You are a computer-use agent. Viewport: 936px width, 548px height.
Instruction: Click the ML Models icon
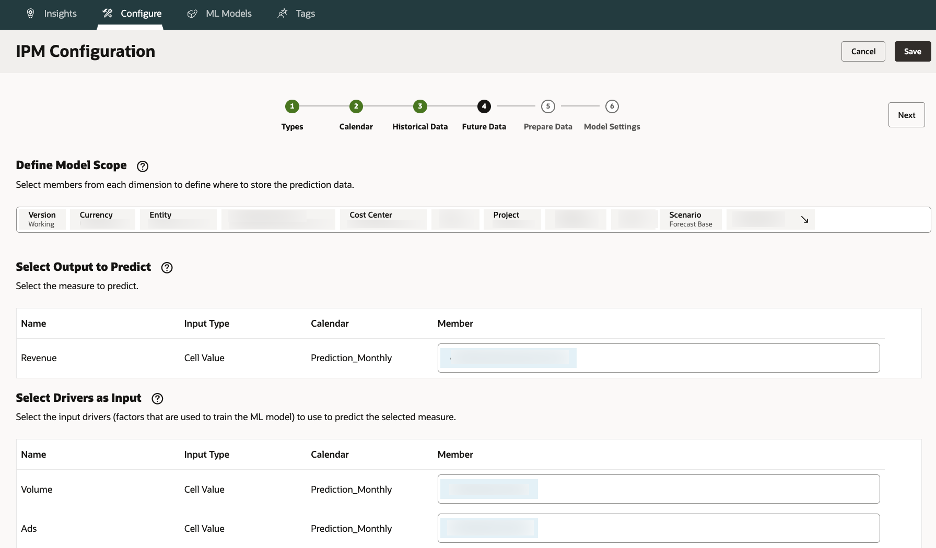pyautogui.click(x=192, y=14)
